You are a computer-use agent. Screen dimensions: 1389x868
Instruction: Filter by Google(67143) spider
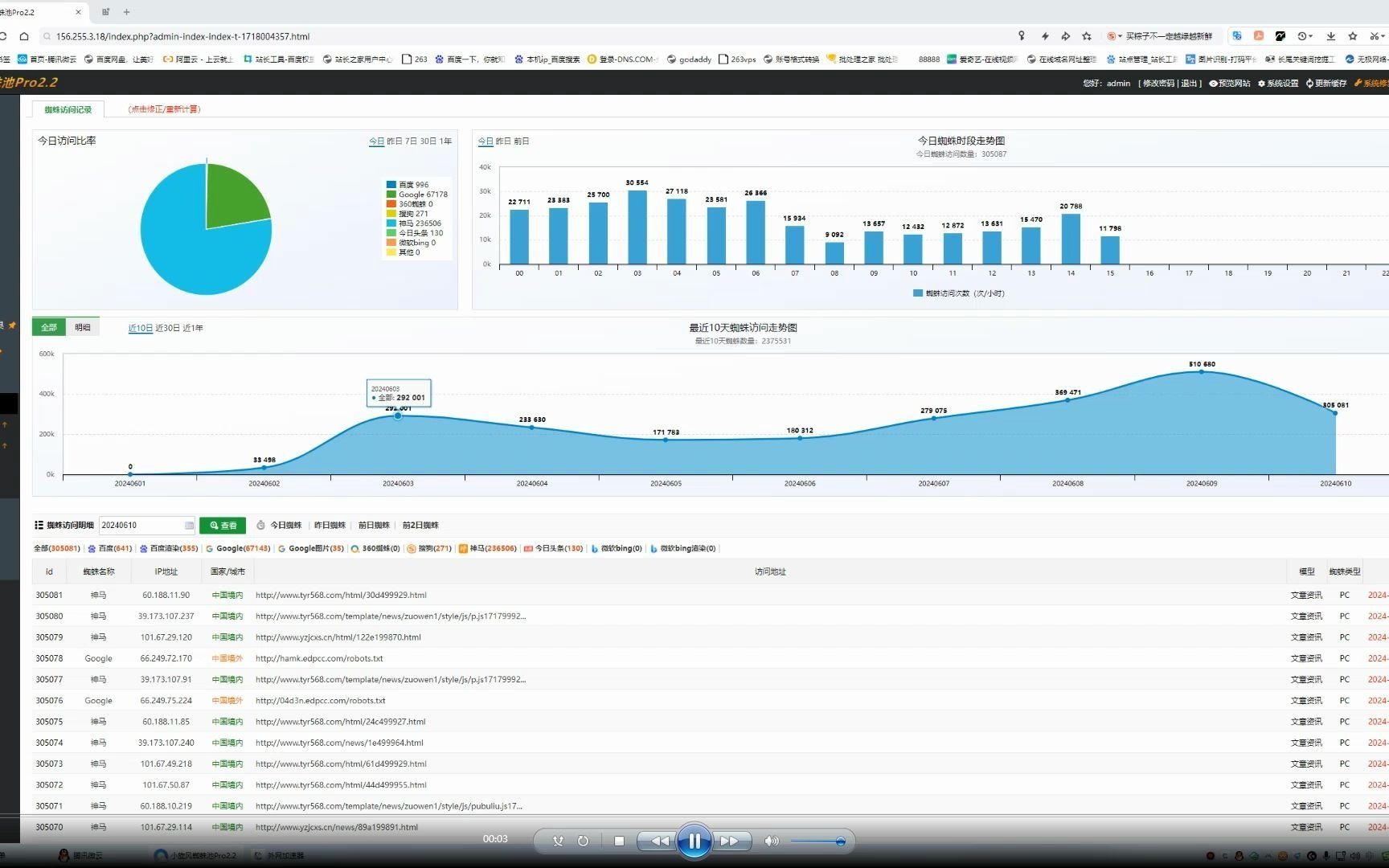pos(238,549)
